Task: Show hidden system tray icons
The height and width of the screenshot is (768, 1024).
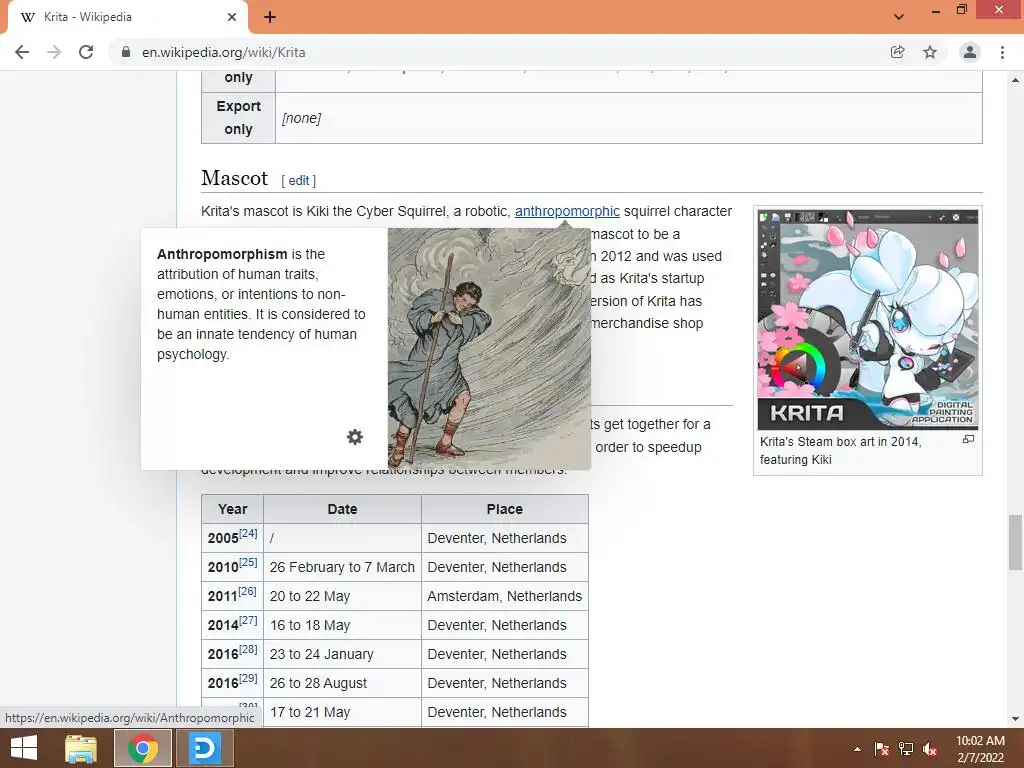Action: click(x=857, y=749)
